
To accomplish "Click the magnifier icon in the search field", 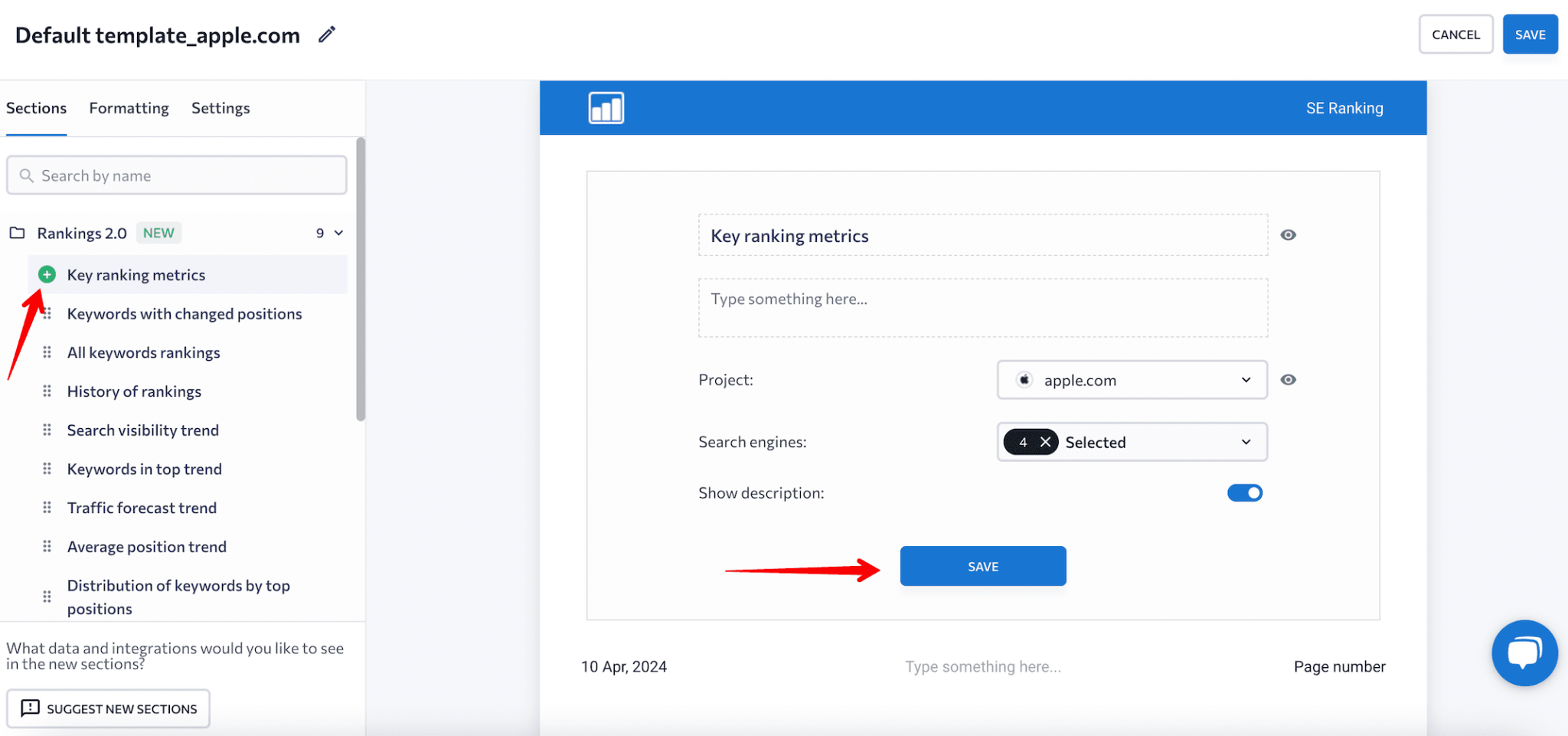I will (26, 175).
